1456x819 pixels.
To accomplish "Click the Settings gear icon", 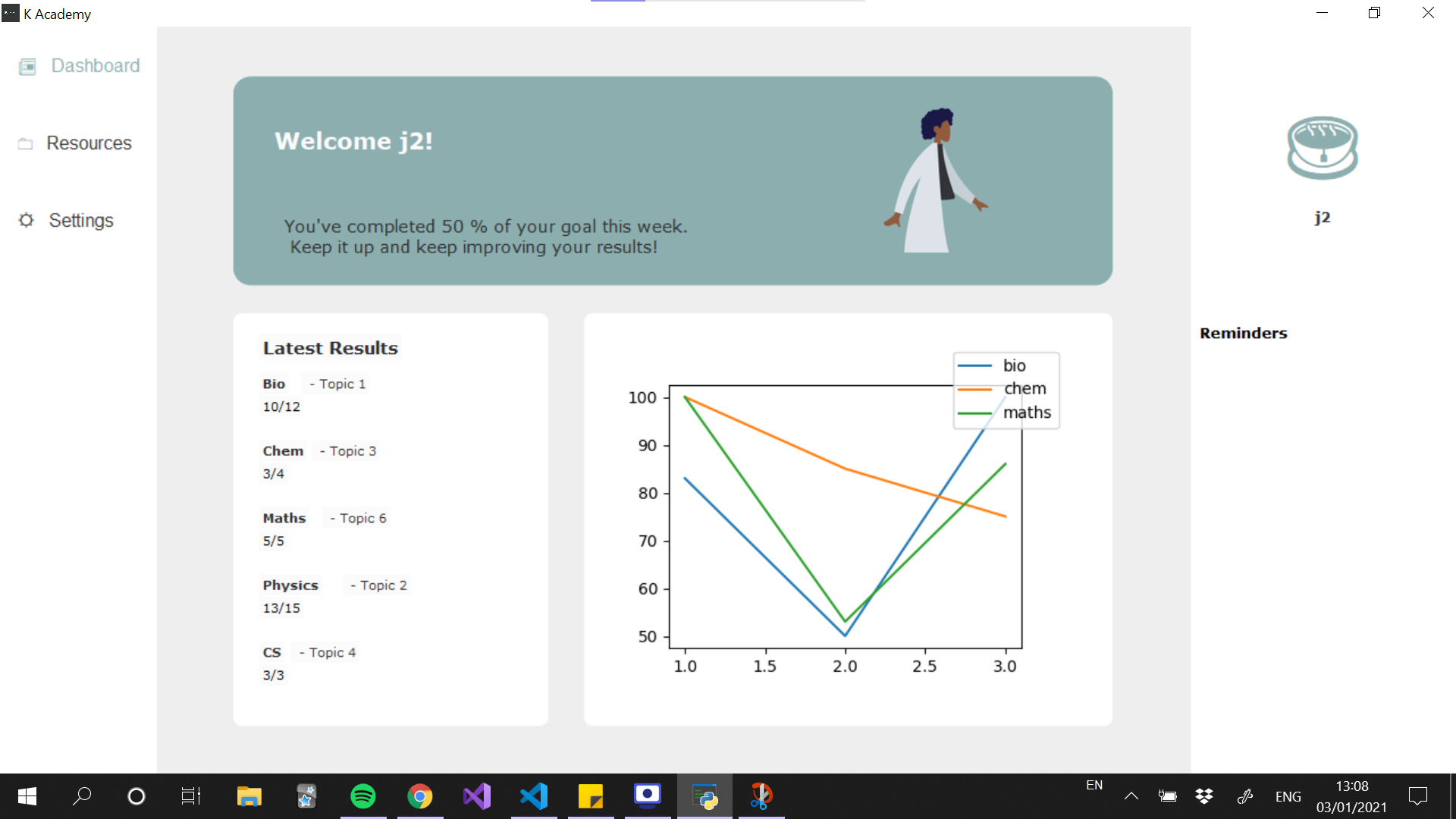I will (x=27, y=221).
